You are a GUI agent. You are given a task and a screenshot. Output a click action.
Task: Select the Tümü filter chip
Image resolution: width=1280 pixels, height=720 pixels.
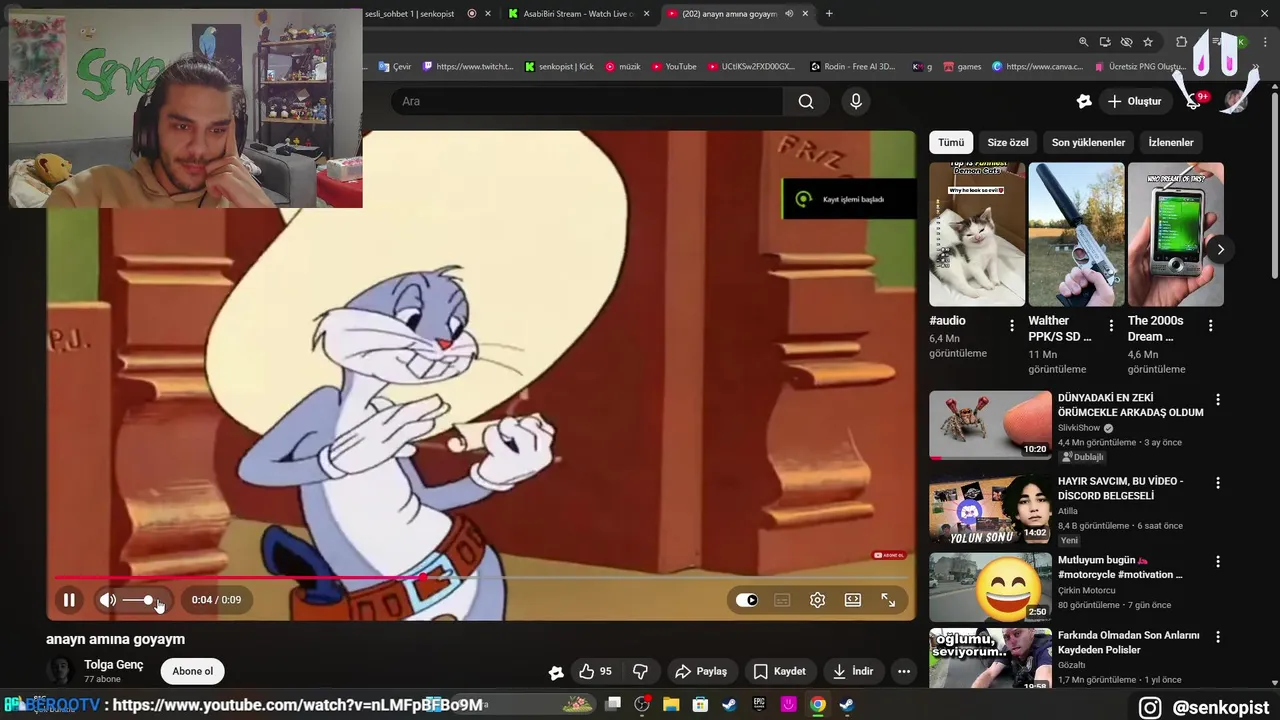[951, 142]
